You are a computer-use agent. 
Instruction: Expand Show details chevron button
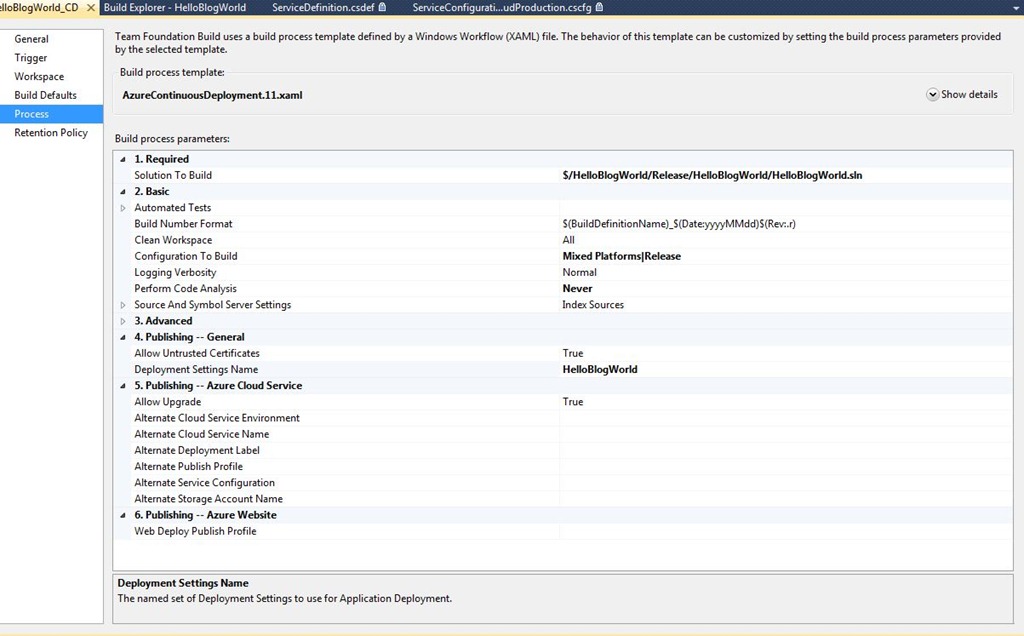tap(933, 95)
